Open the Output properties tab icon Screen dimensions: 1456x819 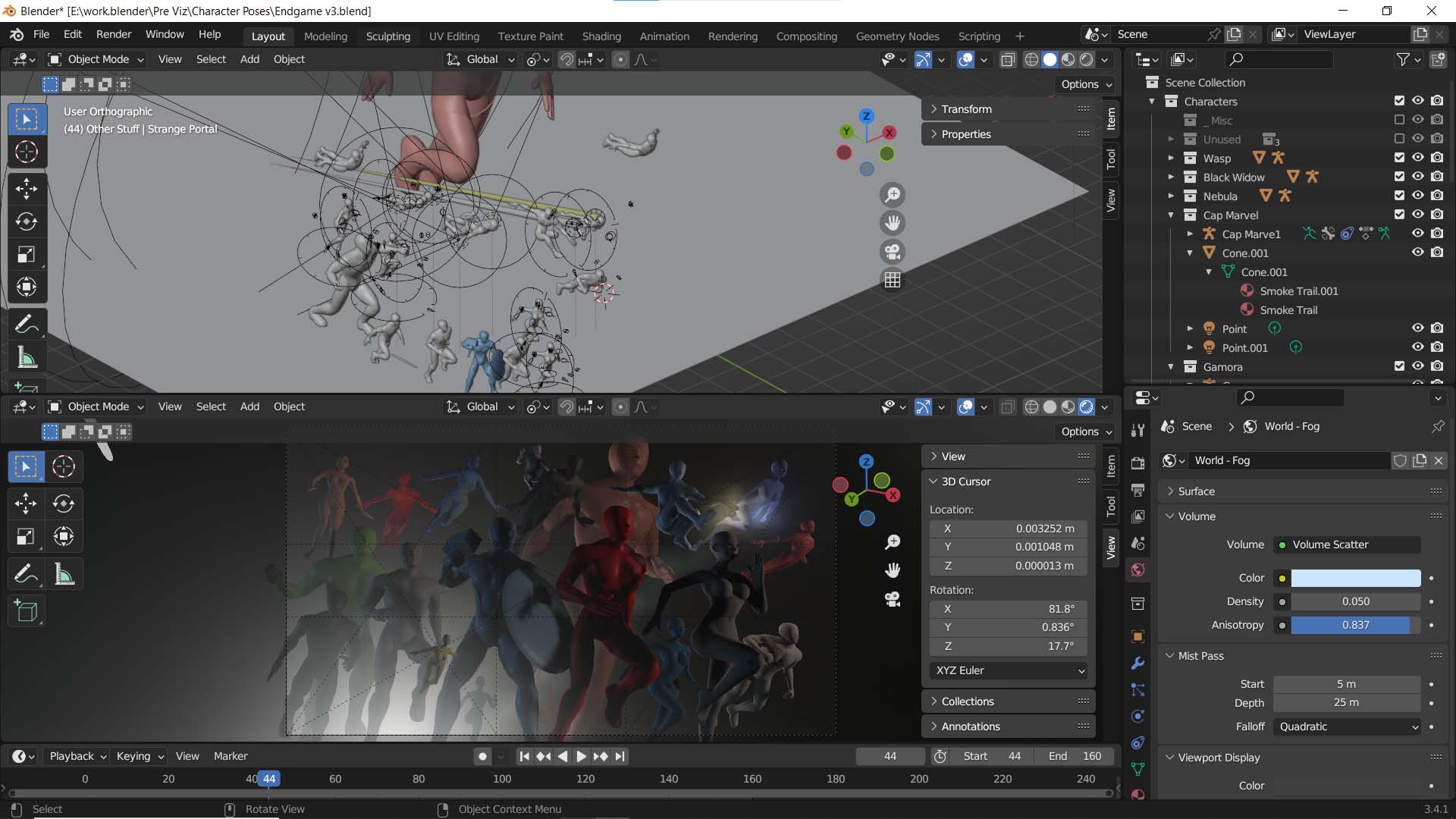coord(1137,490)
